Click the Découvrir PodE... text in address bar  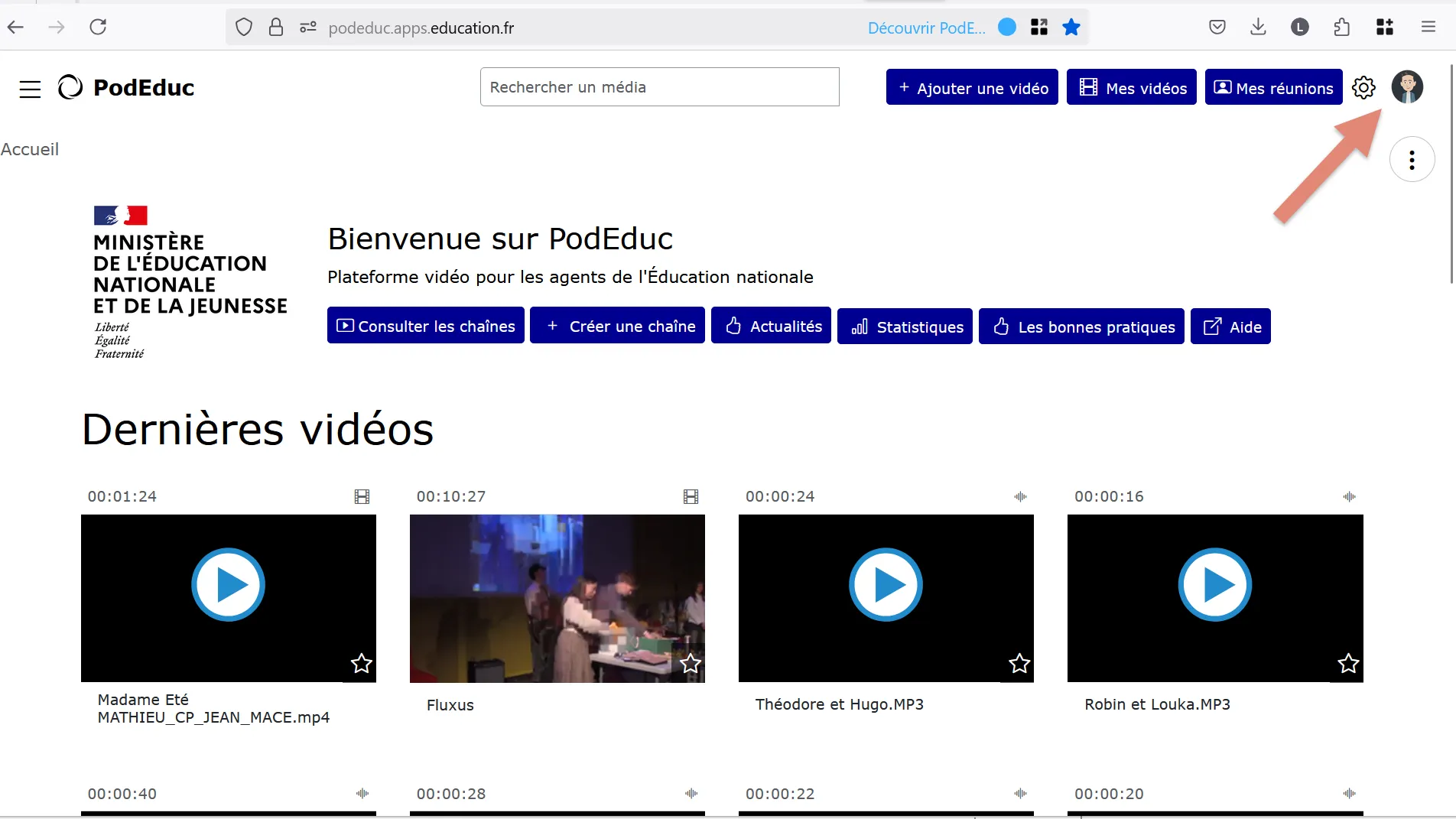tap(926, 28)
